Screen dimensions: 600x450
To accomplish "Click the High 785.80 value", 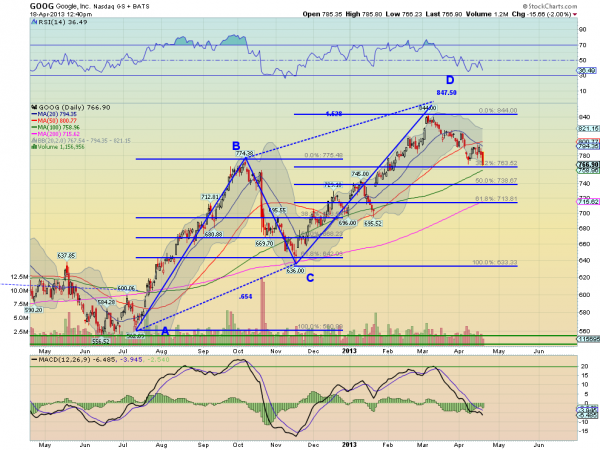I will (x=364, y=14).
